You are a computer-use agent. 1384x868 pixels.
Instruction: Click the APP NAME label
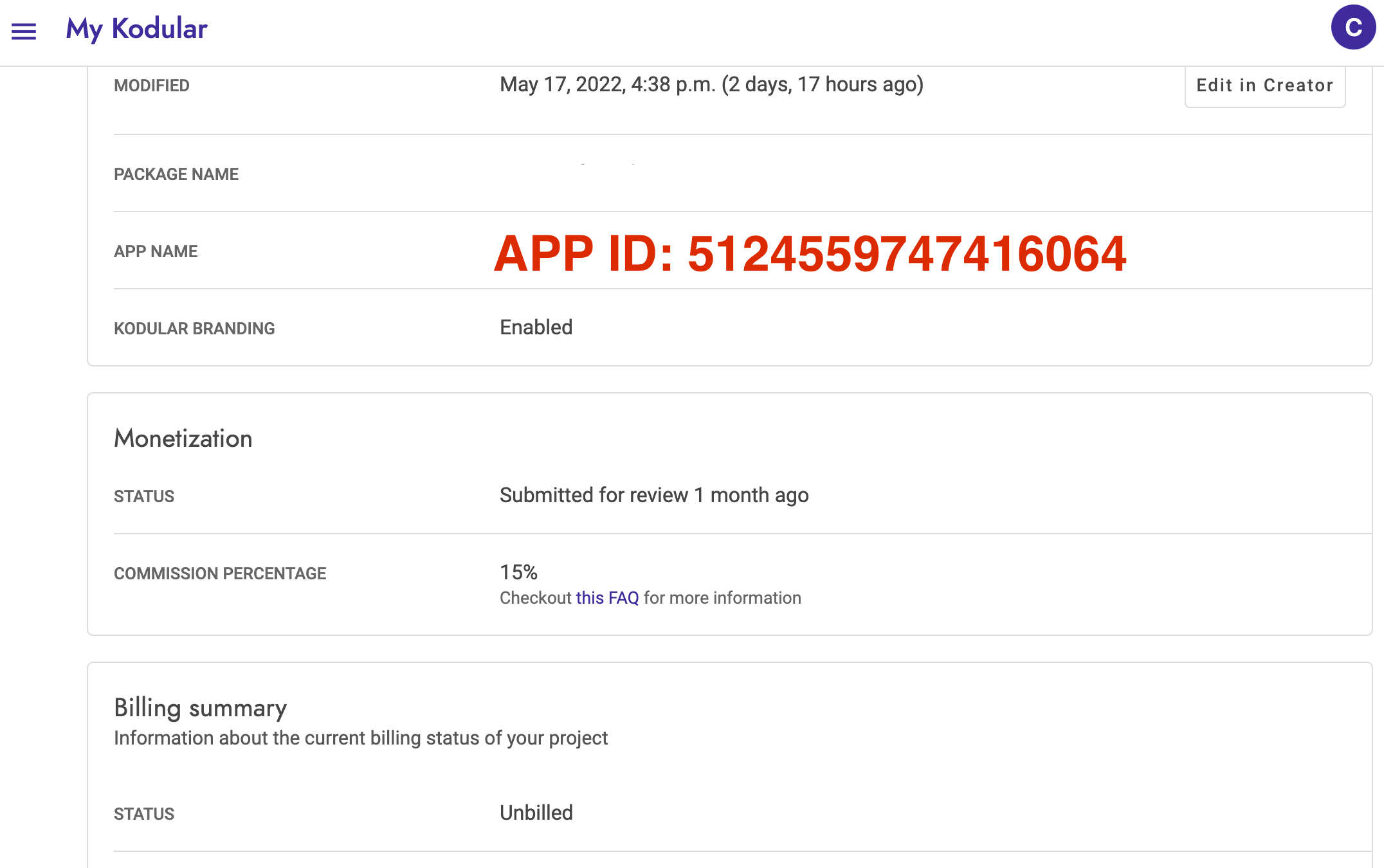(x=156, y=251)
